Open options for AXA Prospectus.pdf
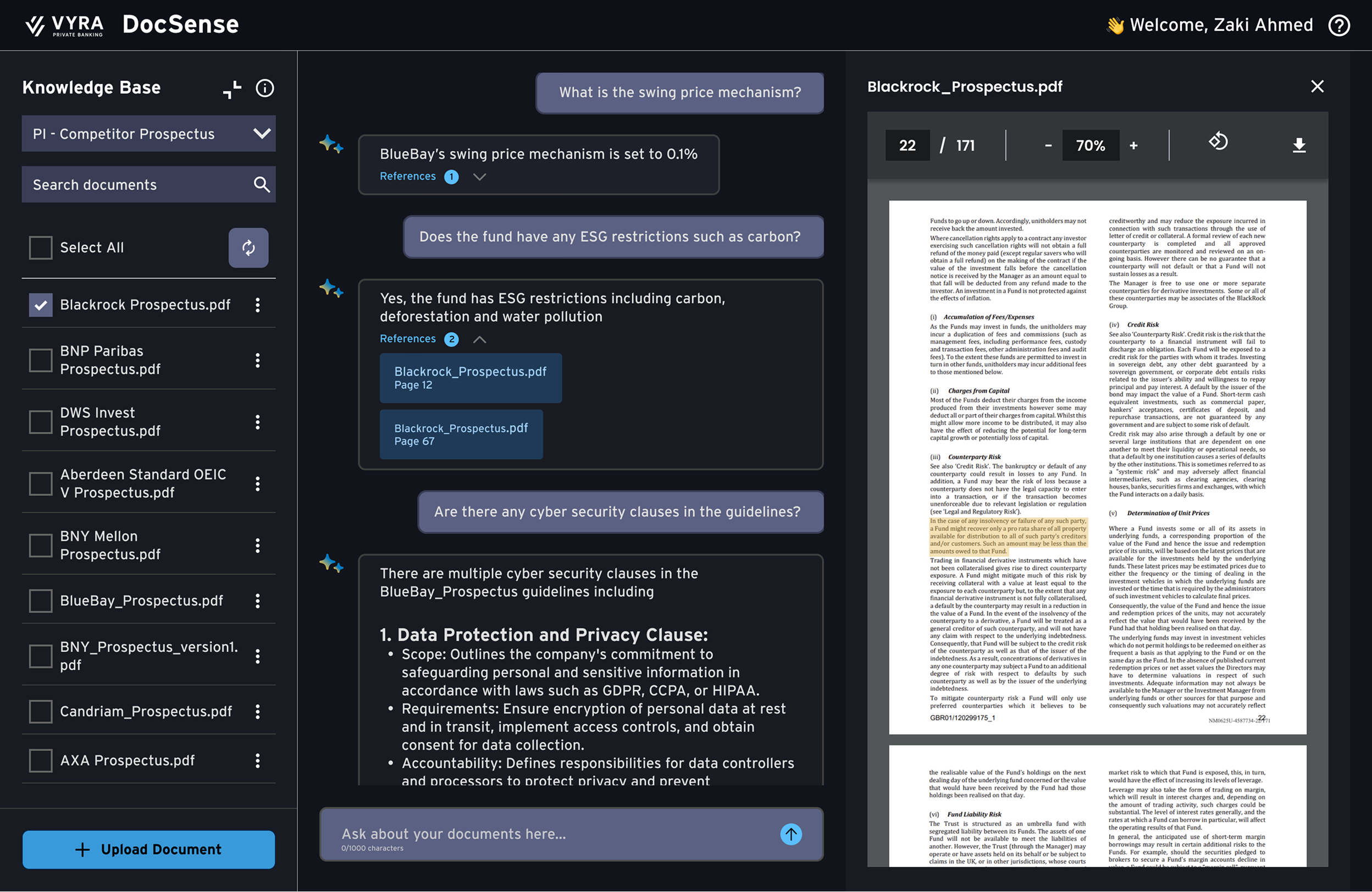This screenshot has width=1372, height=892. [x=258, y=761]
